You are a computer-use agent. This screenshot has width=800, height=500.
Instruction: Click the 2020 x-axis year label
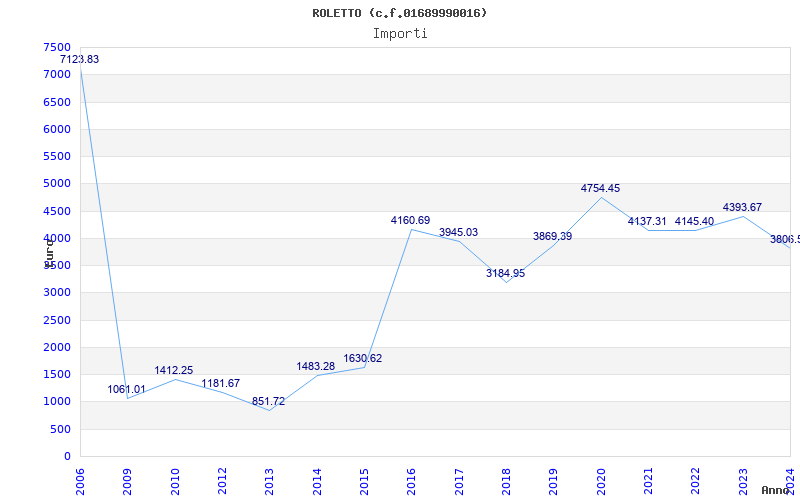pyautogui.click(x=601, y=481)
